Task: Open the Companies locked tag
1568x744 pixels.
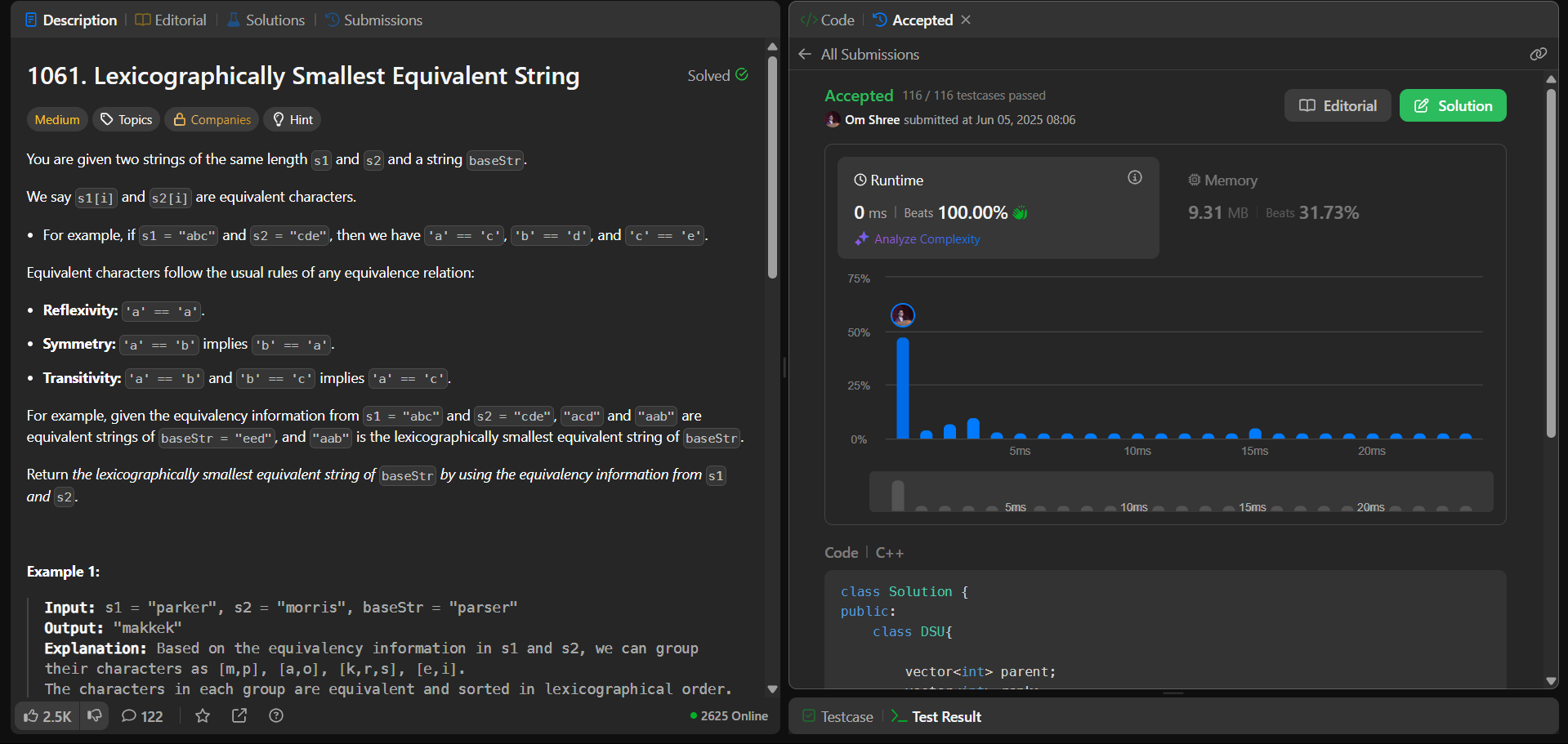Action: point(212,119)
